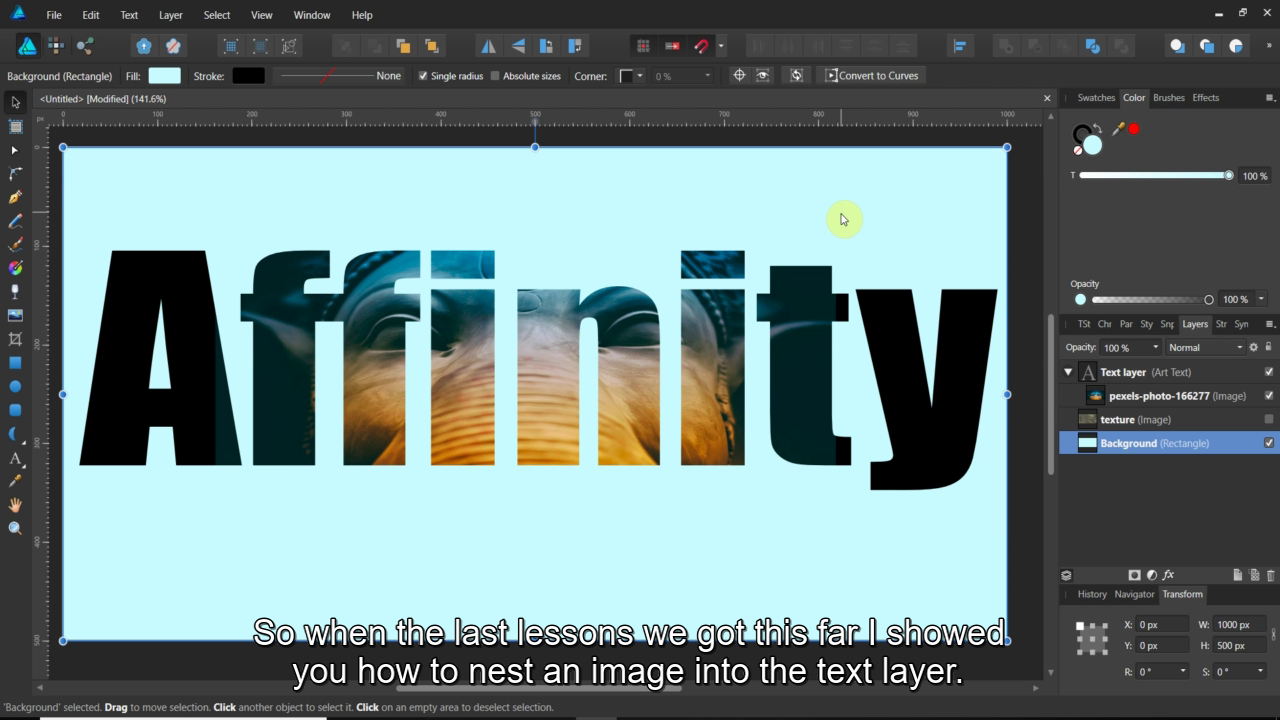Open the Layer menu
Screen dimensions: 1280x720
pos(171,15)
